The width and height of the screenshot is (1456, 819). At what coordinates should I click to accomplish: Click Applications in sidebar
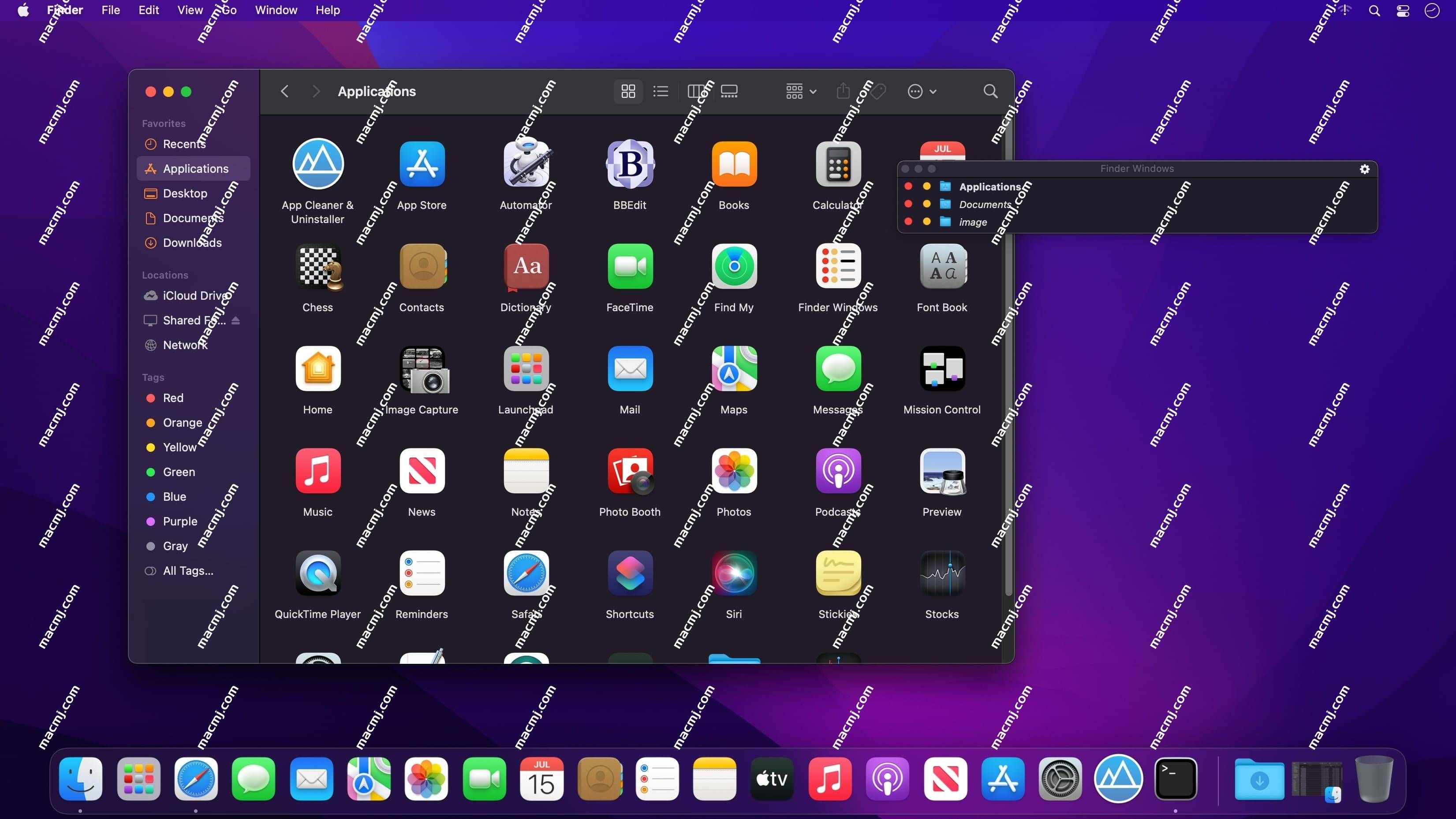(196, 168)
